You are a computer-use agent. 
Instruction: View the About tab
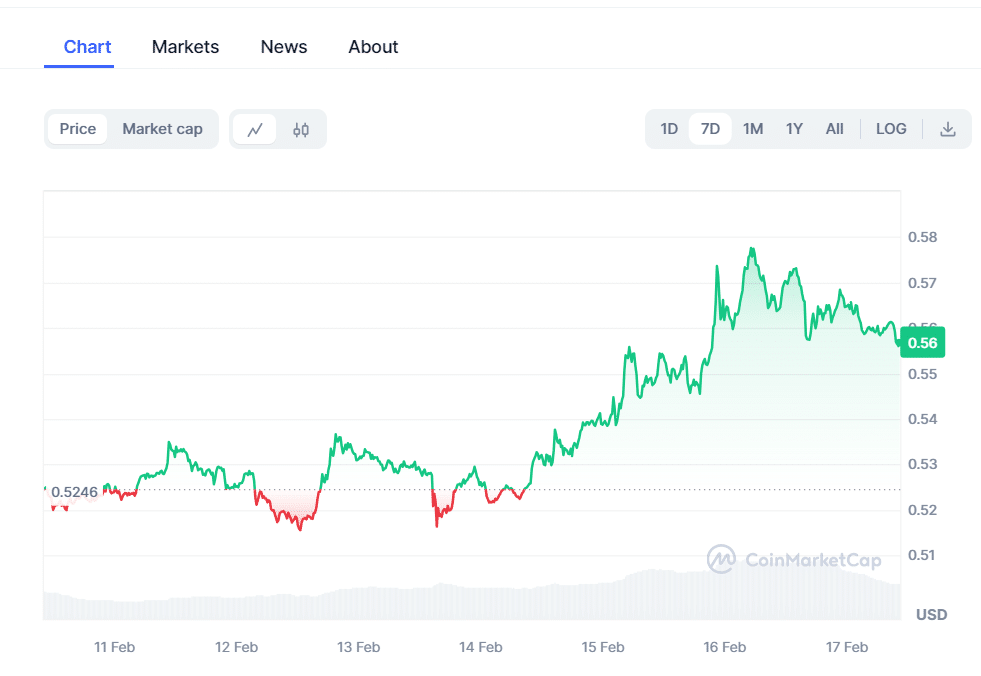[372, 46]
